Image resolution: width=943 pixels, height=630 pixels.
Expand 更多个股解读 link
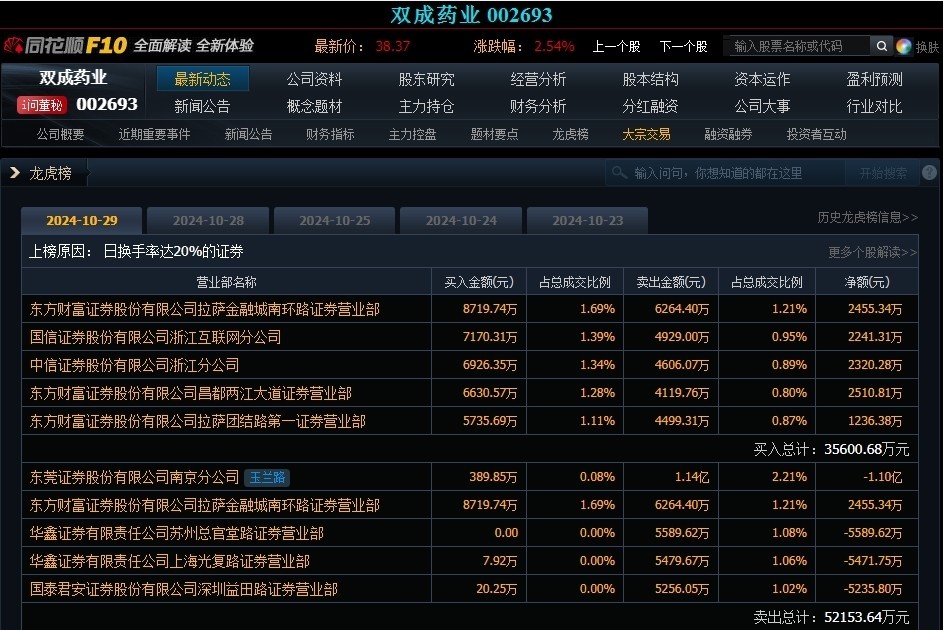point(872,252)
